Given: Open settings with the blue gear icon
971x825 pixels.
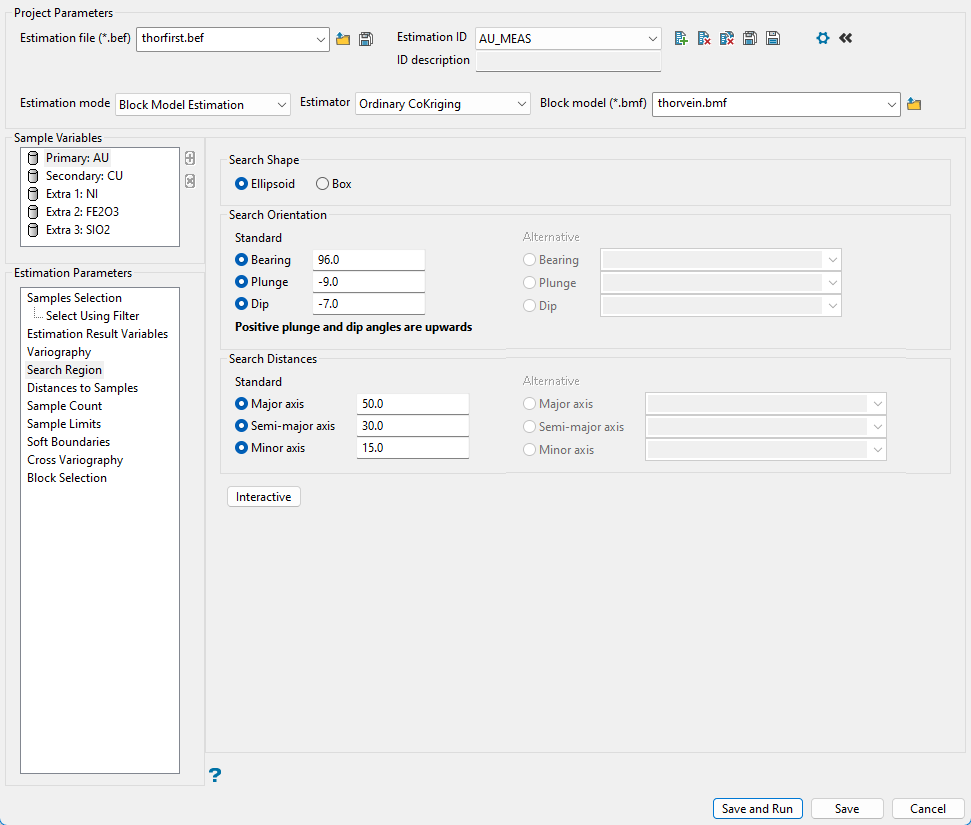Looking at the screenshot, I should point(823,39).
